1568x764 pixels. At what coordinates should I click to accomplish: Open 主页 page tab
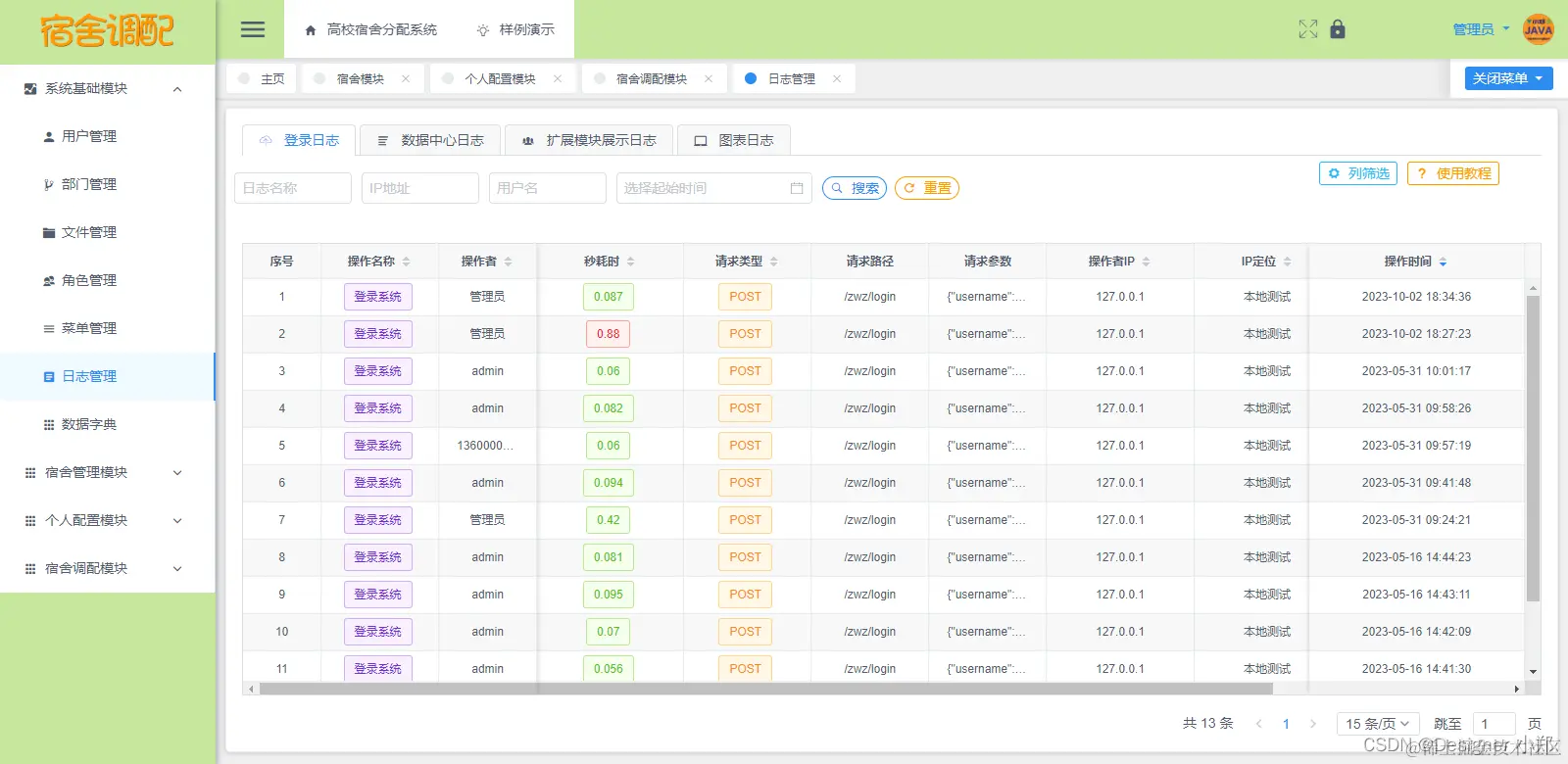(262, 78)
